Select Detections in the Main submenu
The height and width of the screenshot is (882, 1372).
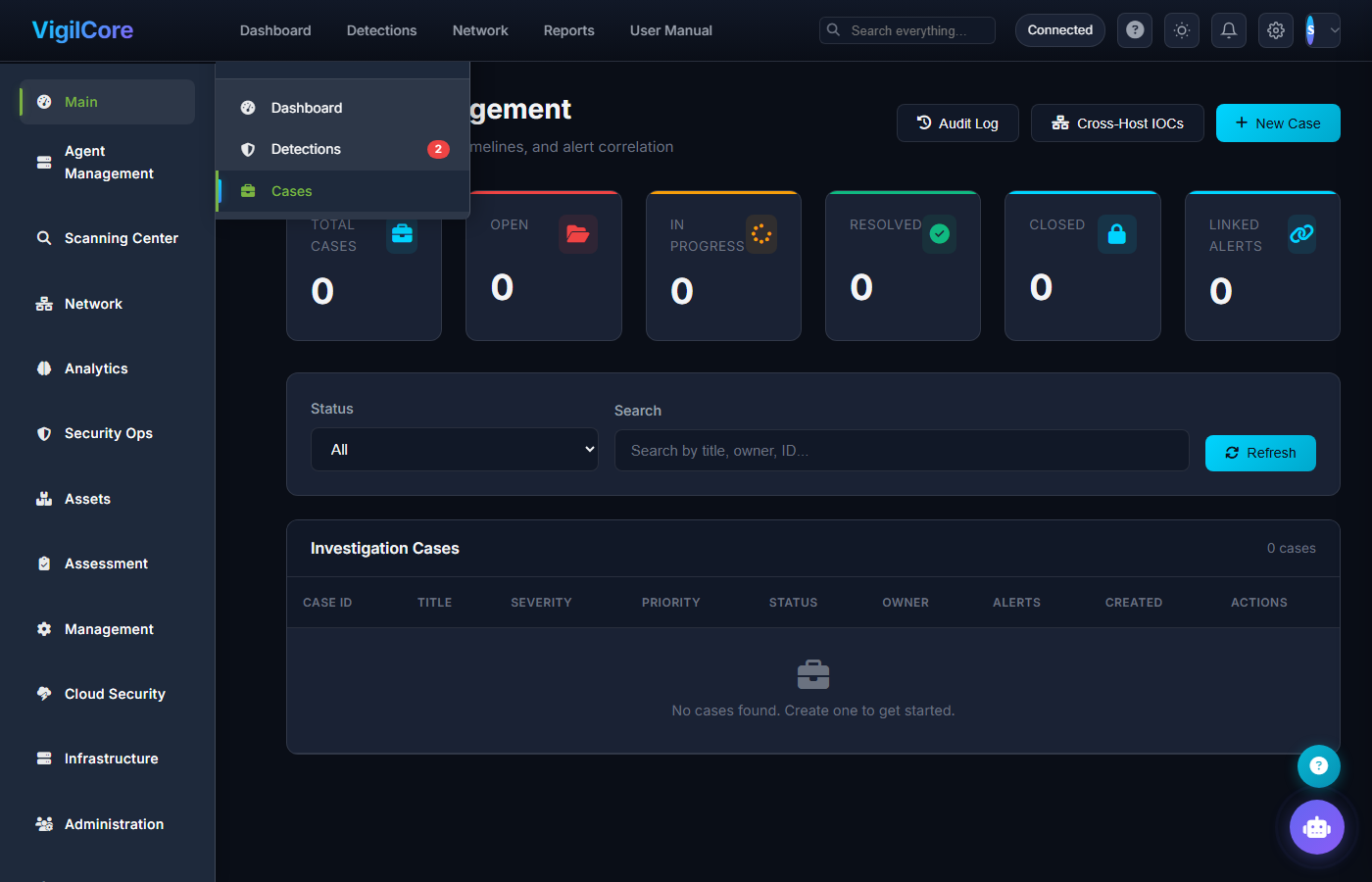[343, 149]
